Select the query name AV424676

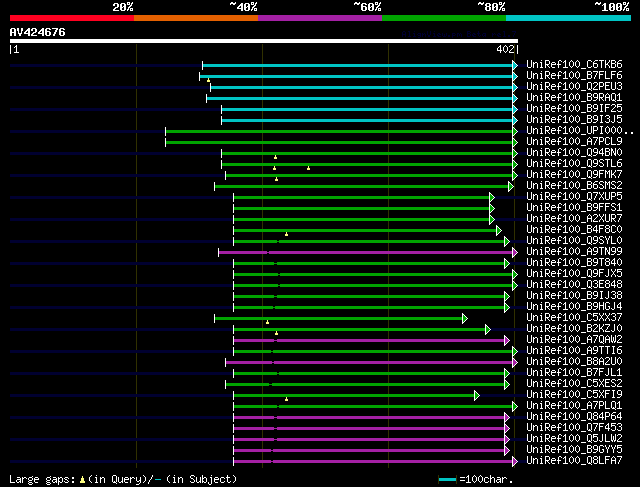click(38, 32)
